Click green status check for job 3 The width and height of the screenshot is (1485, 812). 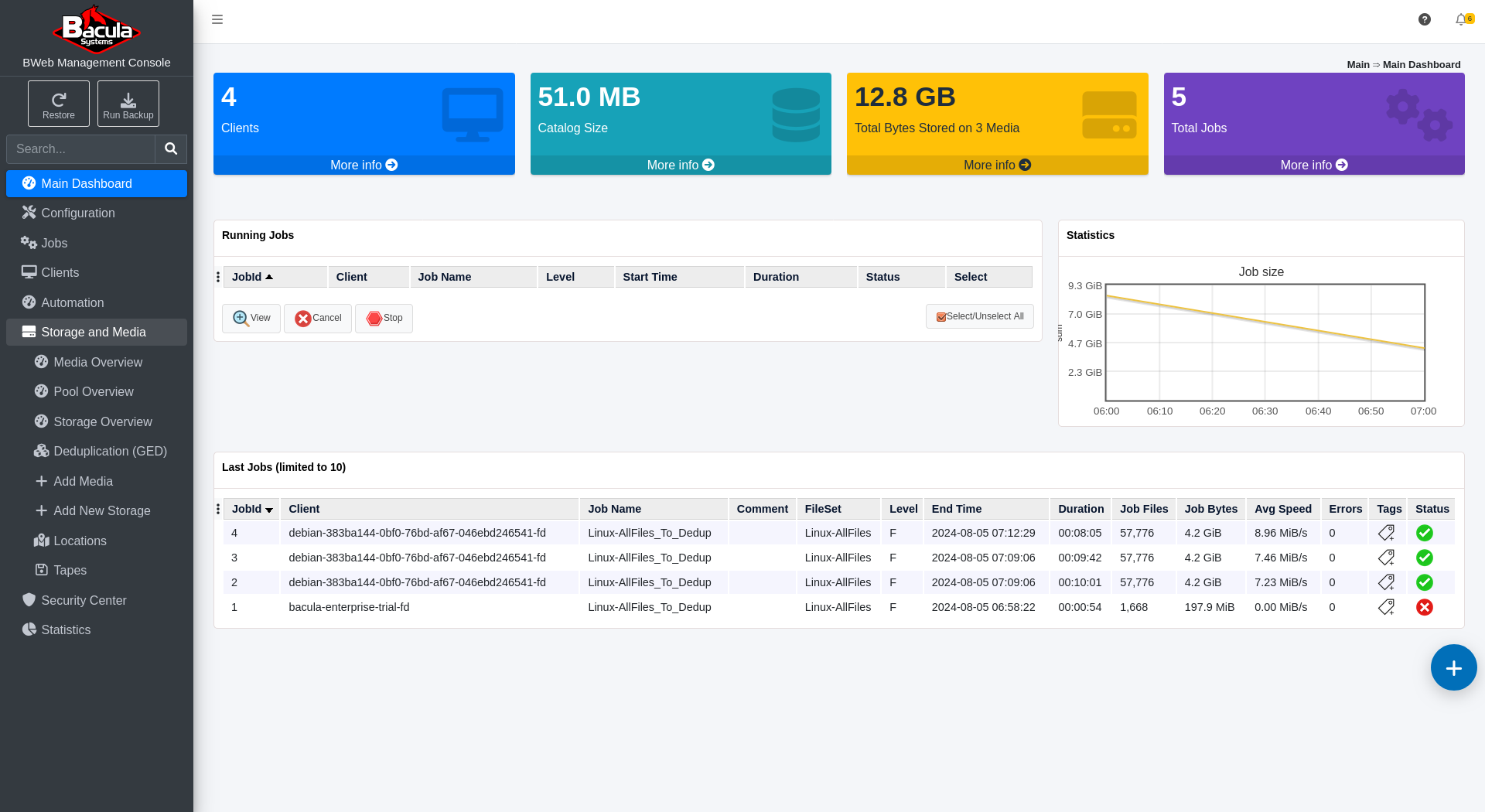tap(1425, 558)
